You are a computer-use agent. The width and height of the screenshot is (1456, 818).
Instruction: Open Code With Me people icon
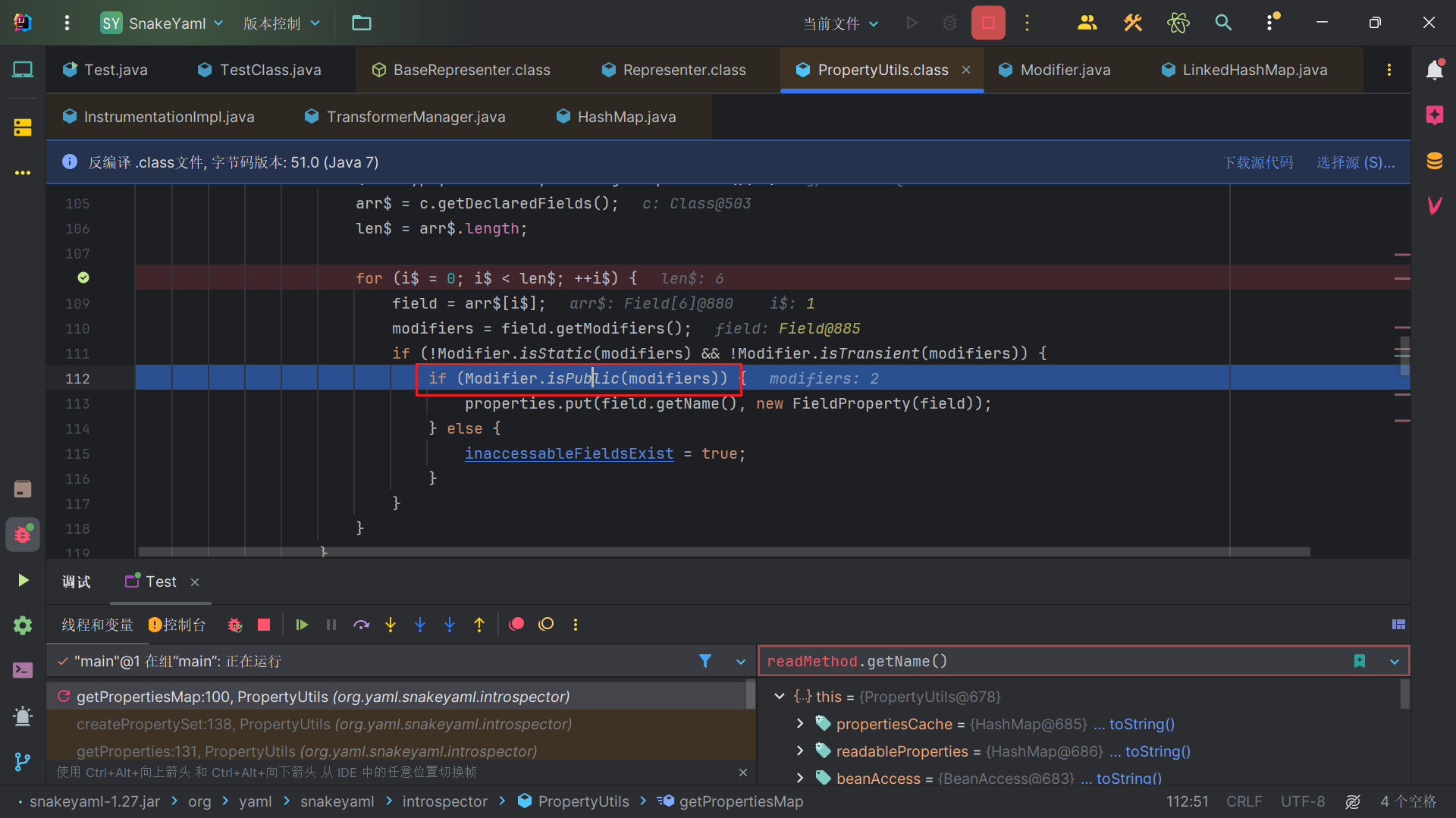pos(1087,23)
